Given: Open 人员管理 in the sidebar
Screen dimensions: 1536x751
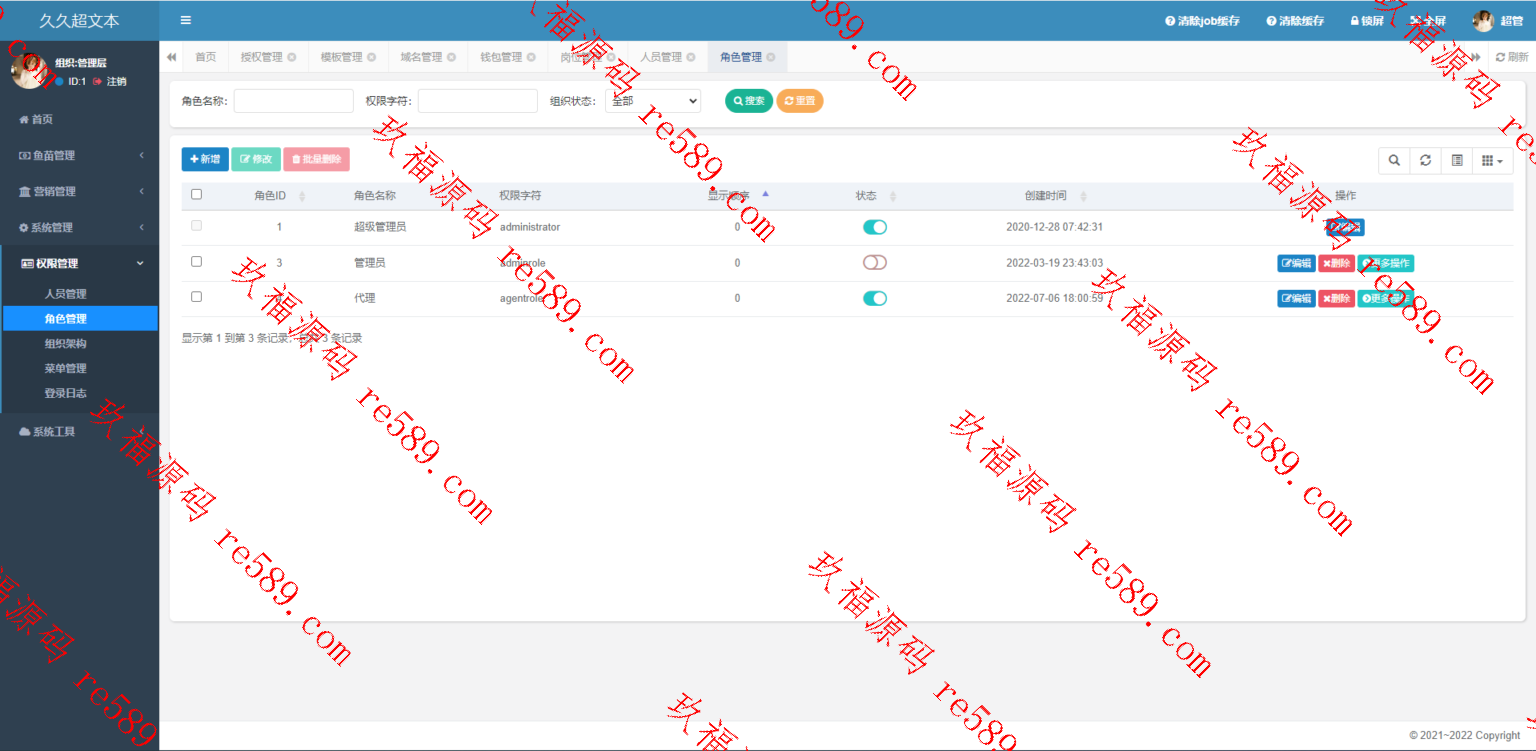Looking at the screenshot, I should click(x=79, y=294).
